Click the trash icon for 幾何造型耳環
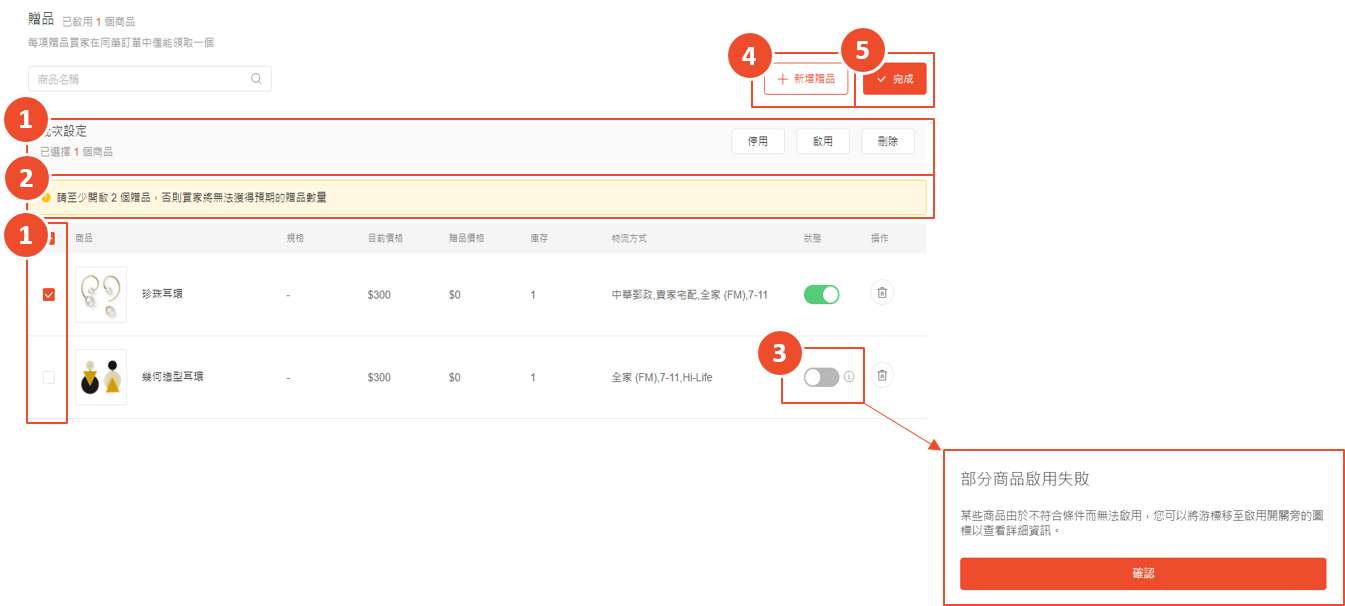1345x606 pixels. click(881, 376)
